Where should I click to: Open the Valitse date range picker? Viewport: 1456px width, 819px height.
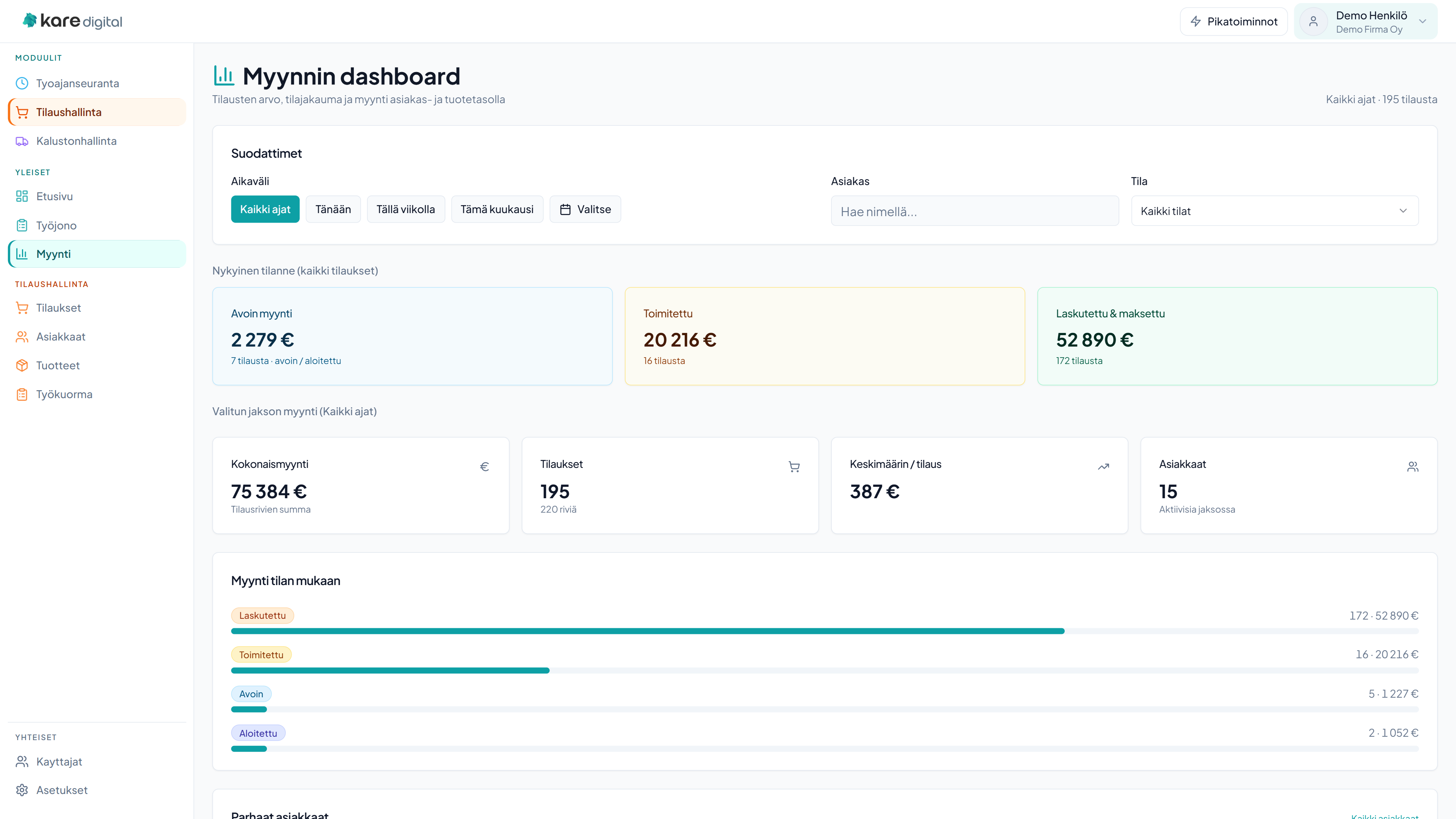[x=585, y=210]
